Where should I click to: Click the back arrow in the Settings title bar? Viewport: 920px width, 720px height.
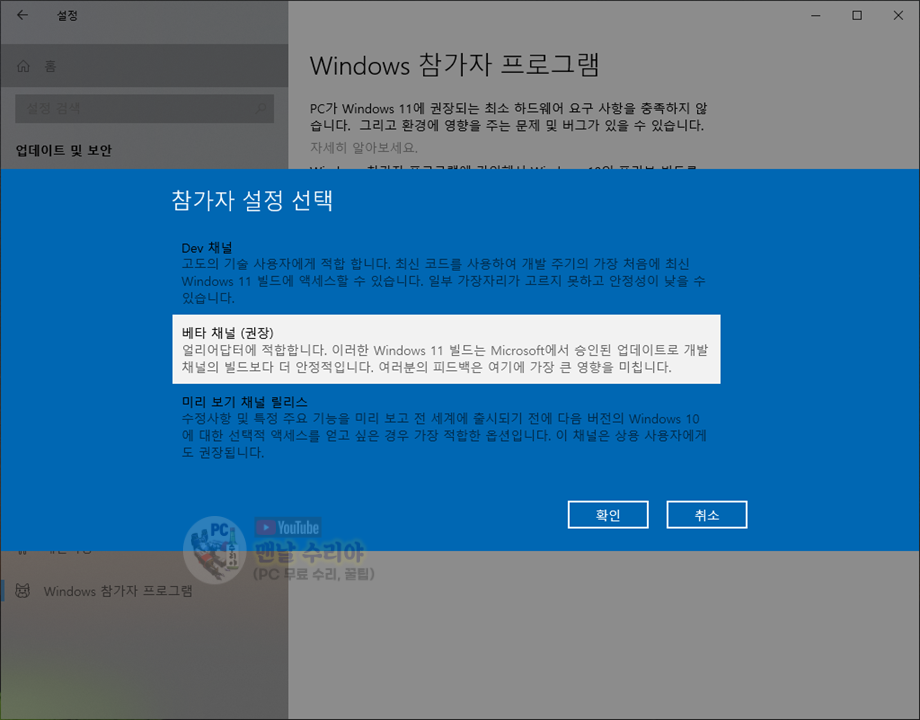[x=22, y=15]
